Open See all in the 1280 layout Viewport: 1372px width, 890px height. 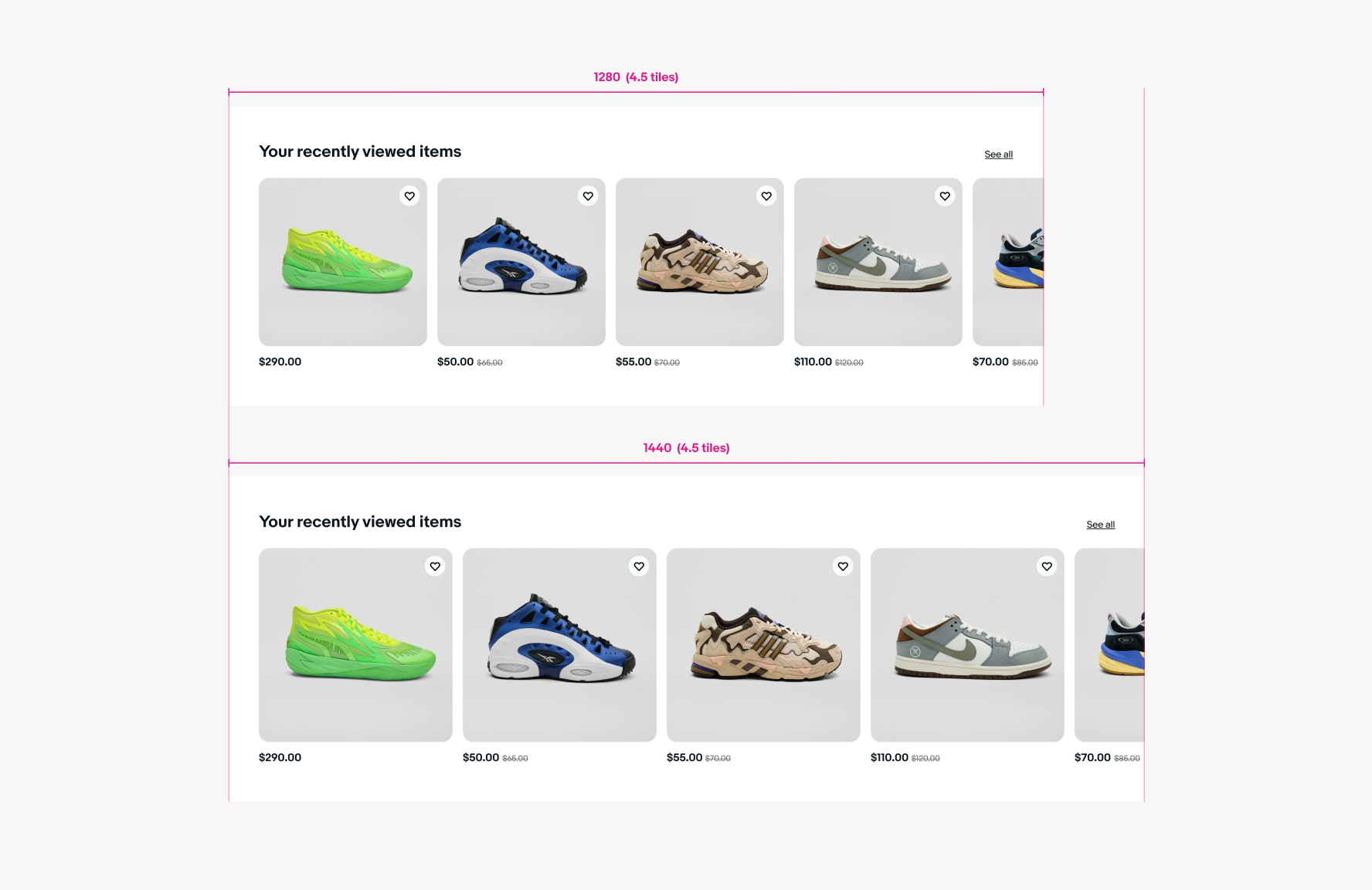pos(998,155)
